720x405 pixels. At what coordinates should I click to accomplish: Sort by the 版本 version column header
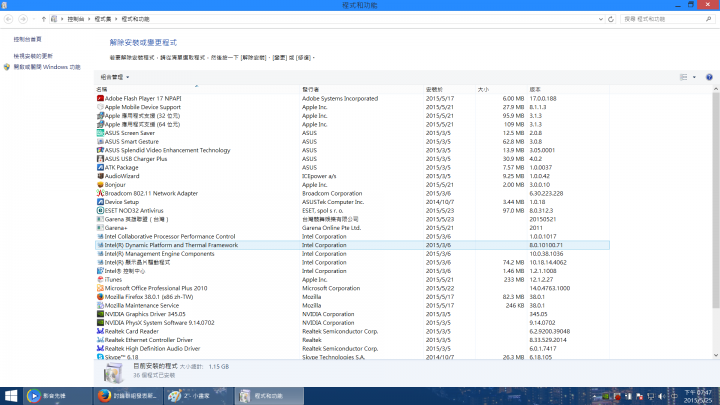568,90
